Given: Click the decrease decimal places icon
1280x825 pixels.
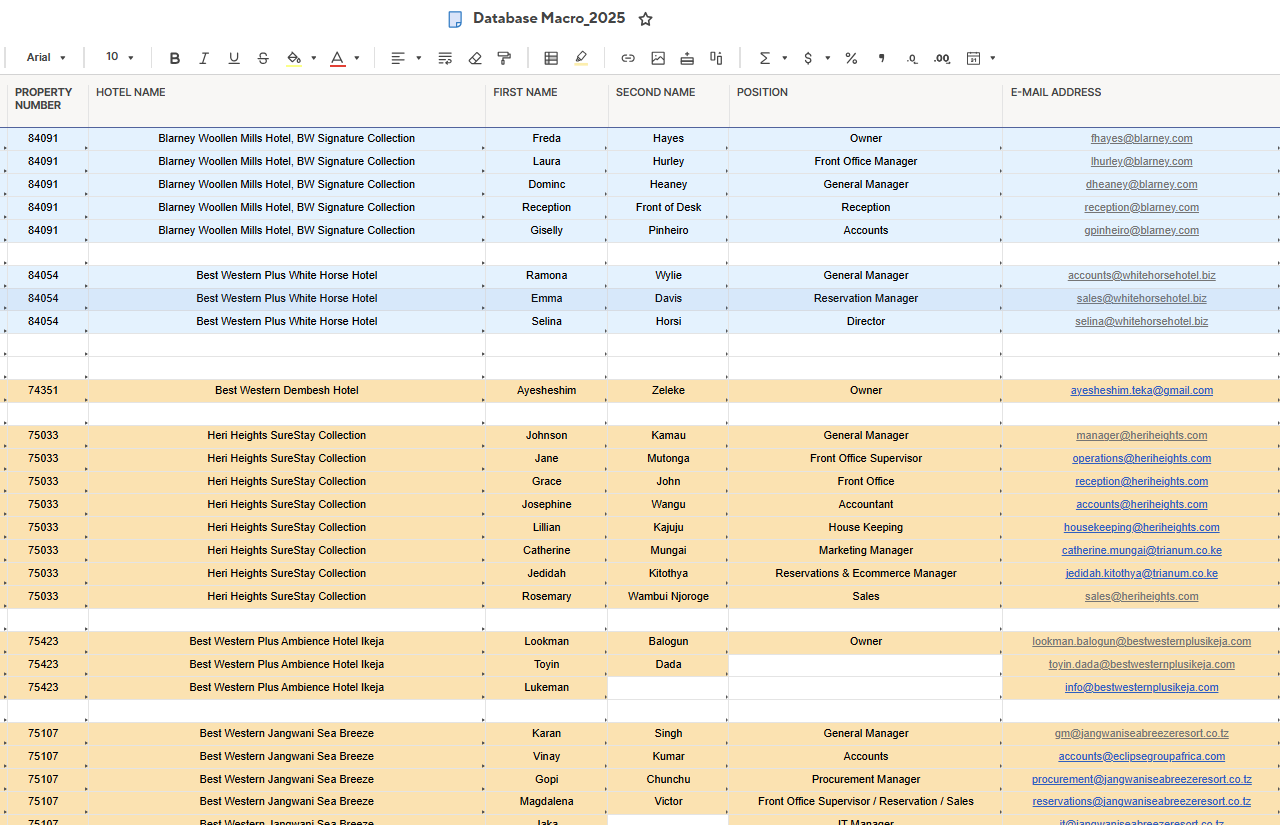Looking at the screenshot, I should point(911,58).
